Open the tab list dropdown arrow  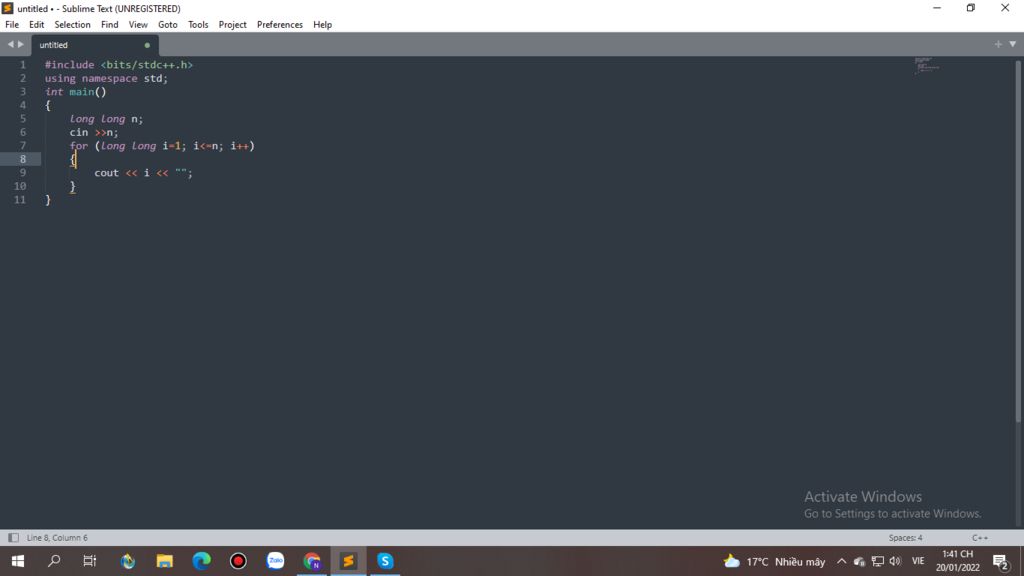pyautogui.click(x=1013, y=44)
